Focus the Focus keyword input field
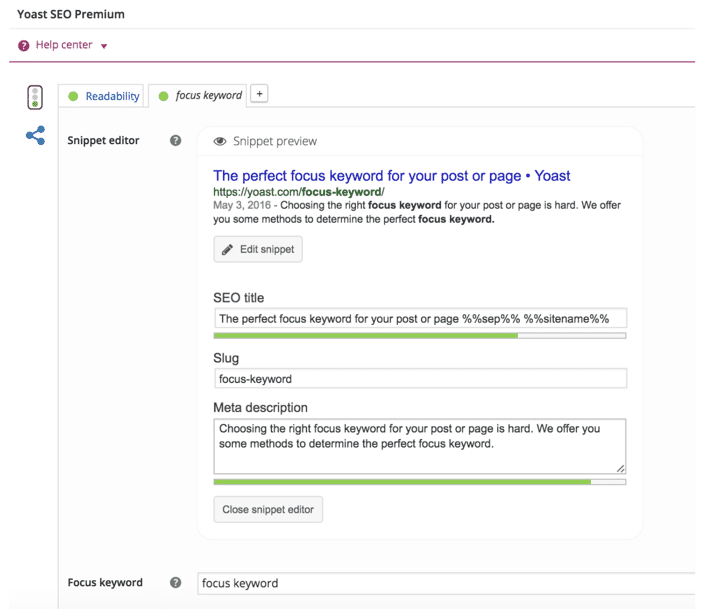 tap(446, 583)
